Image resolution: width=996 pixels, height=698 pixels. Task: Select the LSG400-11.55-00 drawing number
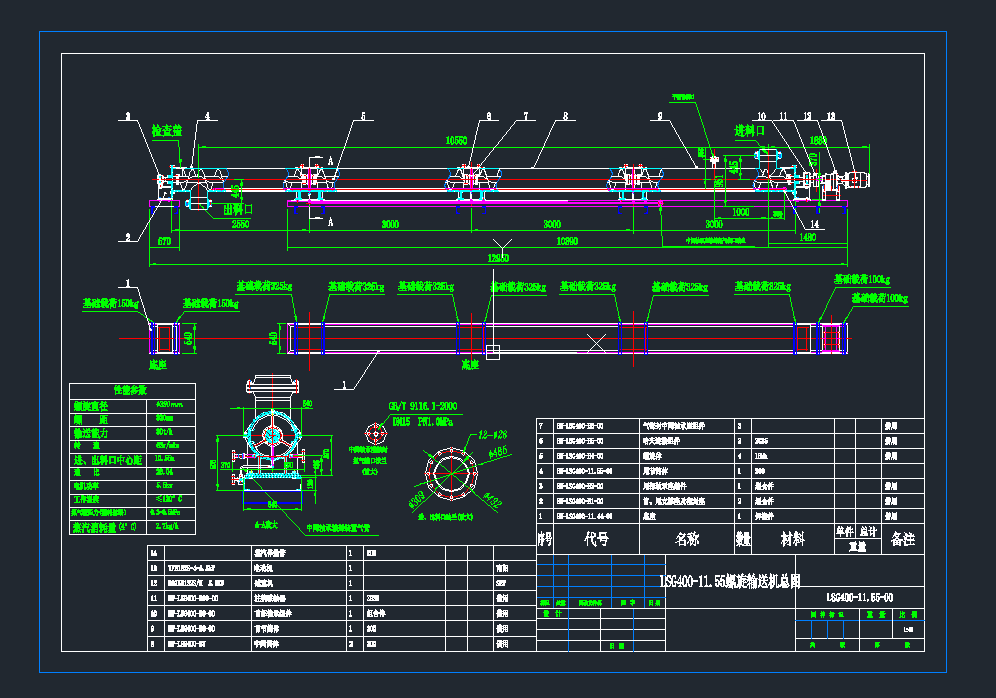tap(859, 597)
